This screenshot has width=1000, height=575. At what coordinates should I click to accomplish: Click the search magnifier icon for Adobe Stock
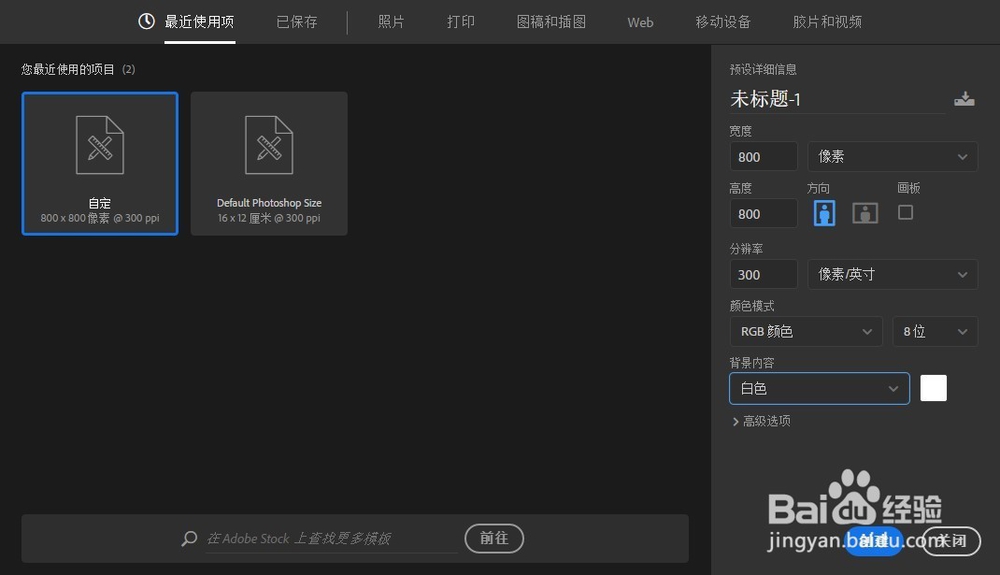click(189, 538)
